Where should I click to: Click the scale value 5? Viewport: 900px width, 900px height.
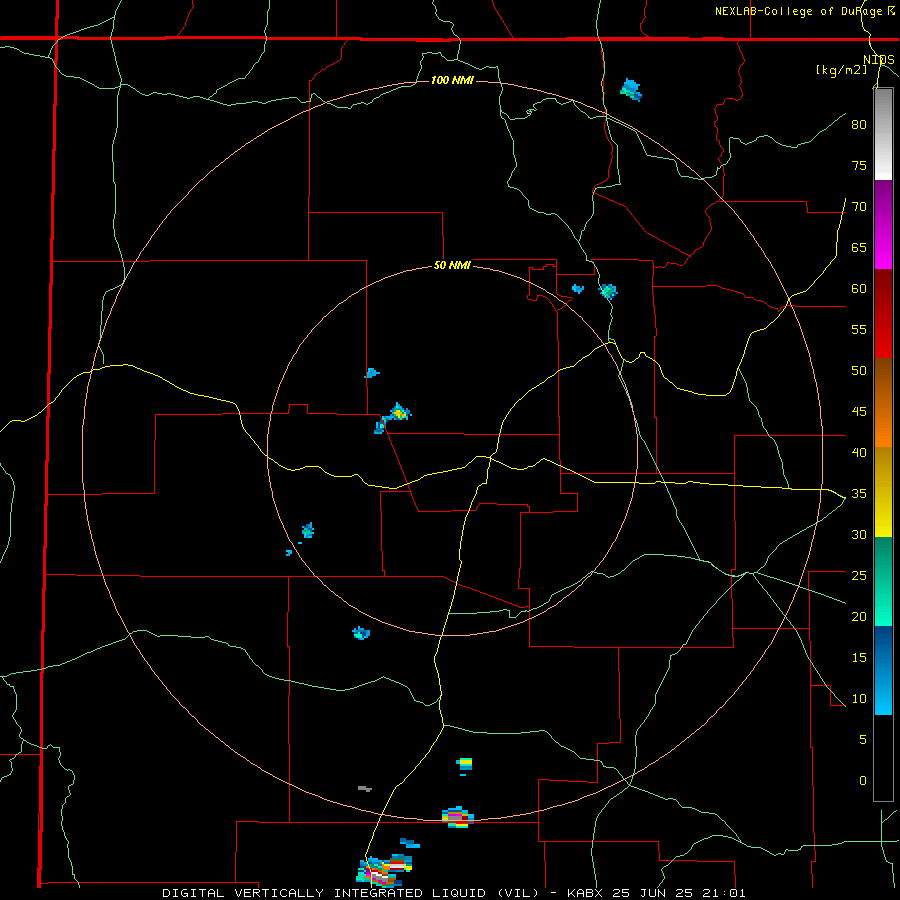(863, 740)
